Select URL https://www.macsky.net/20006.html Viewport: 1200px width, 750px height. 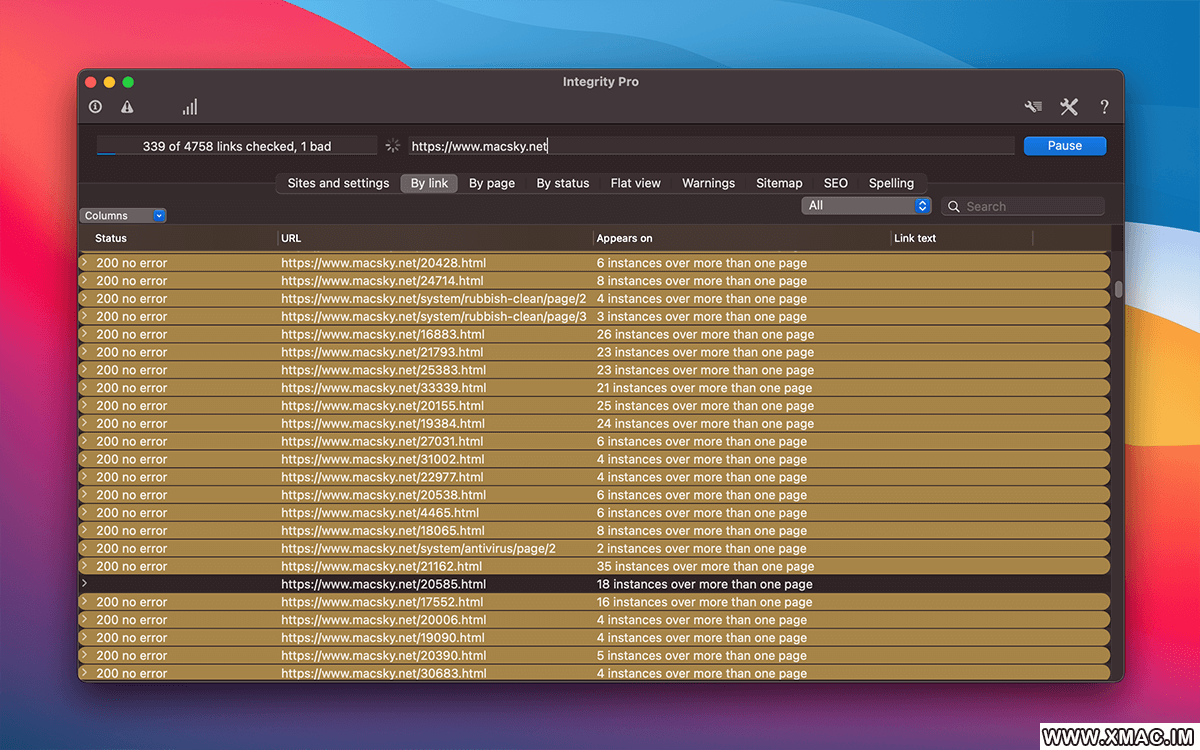[x=383, y=620]
